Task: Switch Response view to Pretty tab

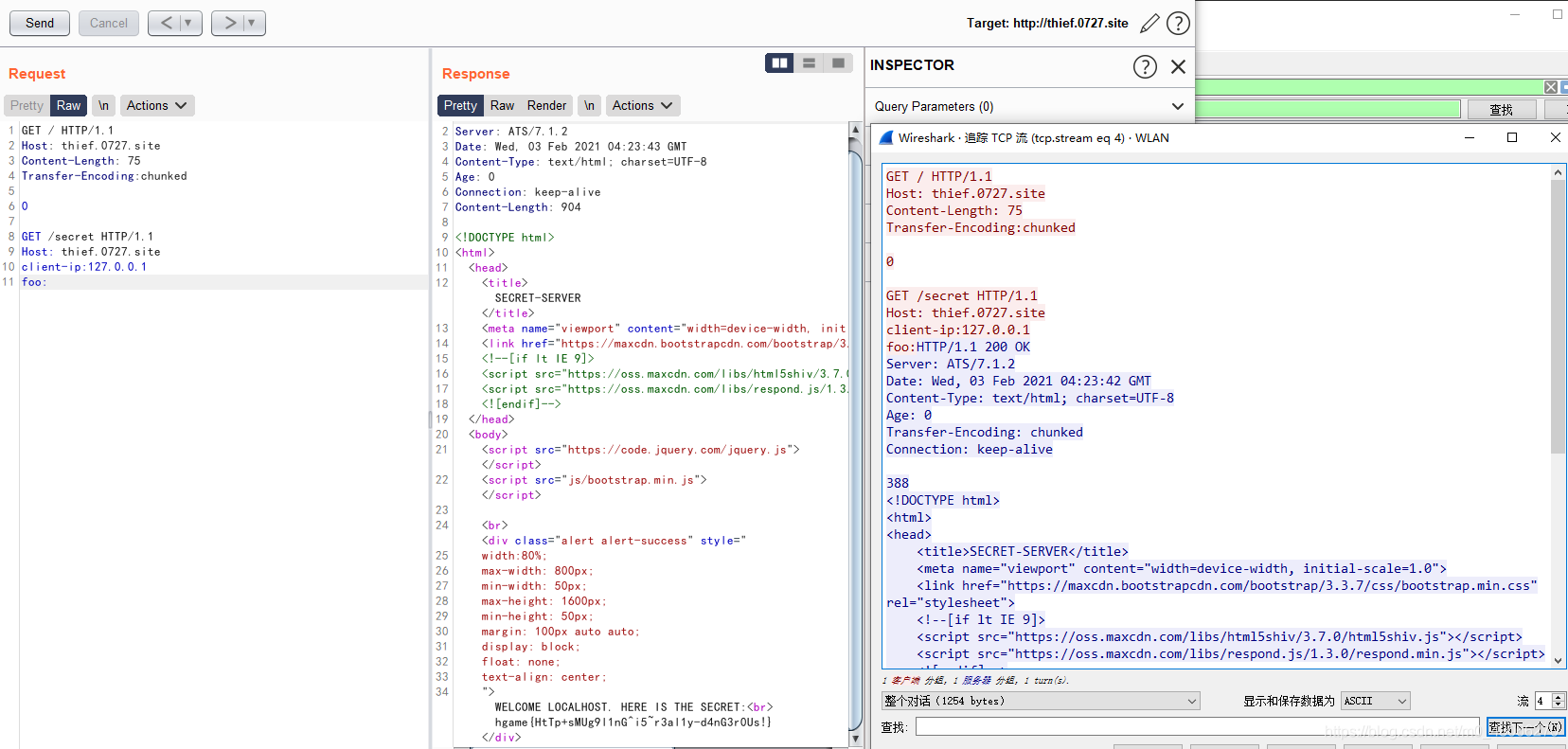Action: coord(460,105)
